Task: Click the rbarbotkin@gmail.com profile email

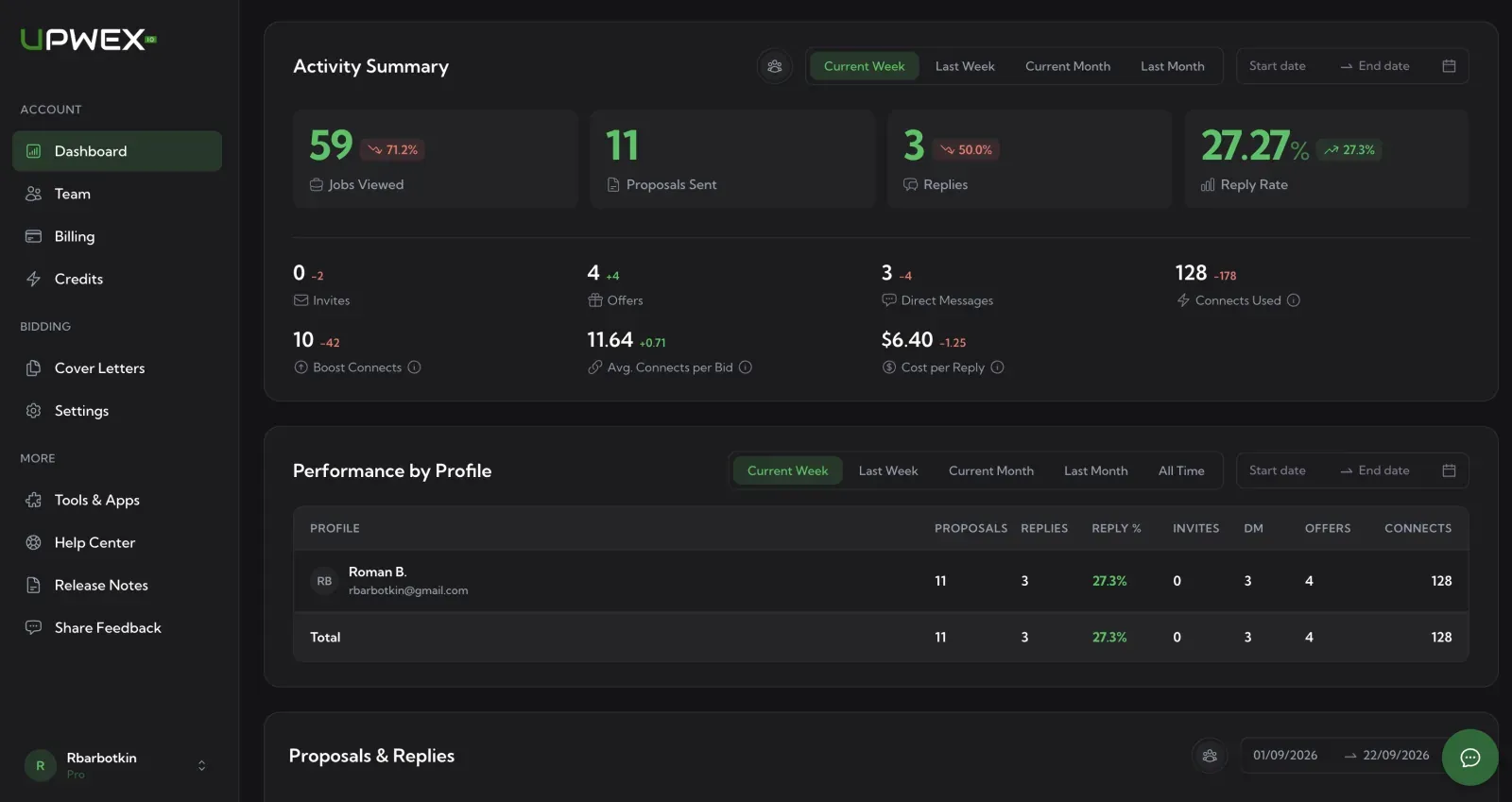Action: (x=408, y=590)
